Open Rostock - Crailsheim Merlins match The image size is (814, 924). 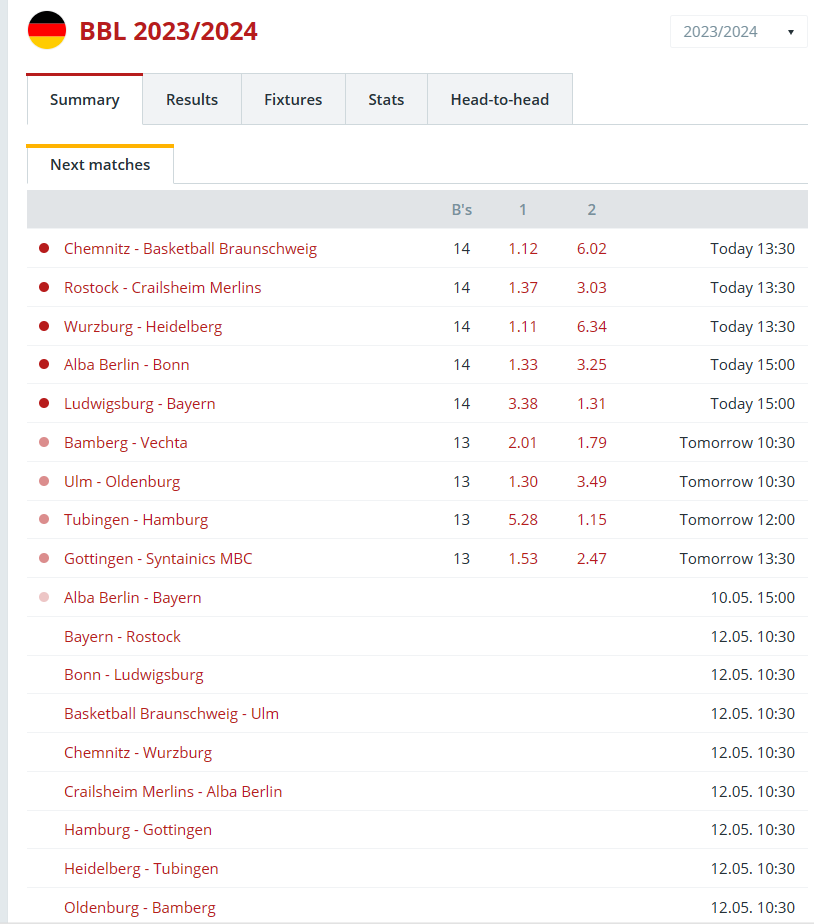click(163, 288)
